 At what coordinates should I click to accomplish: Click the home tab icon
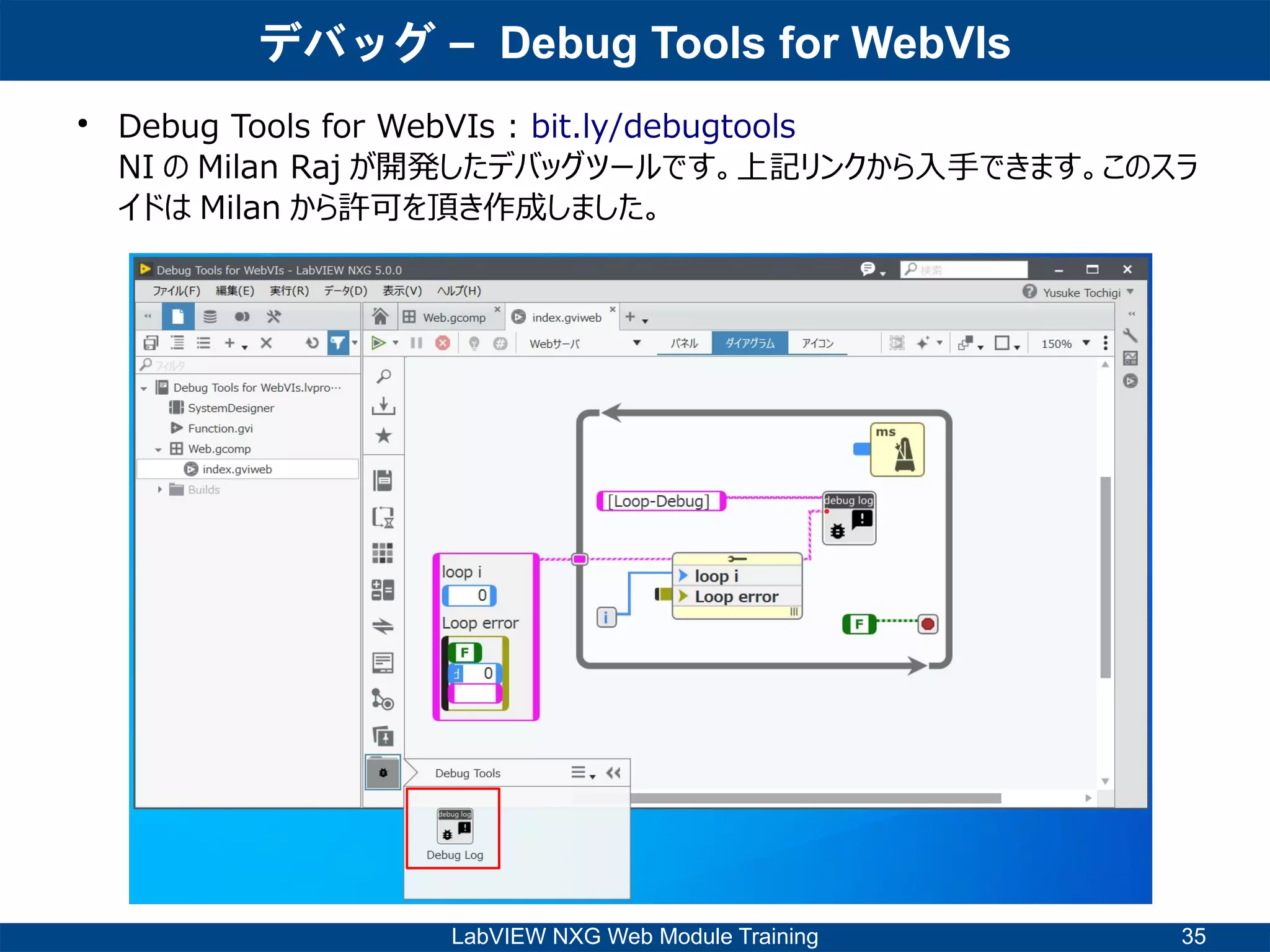tap(380, 317)
